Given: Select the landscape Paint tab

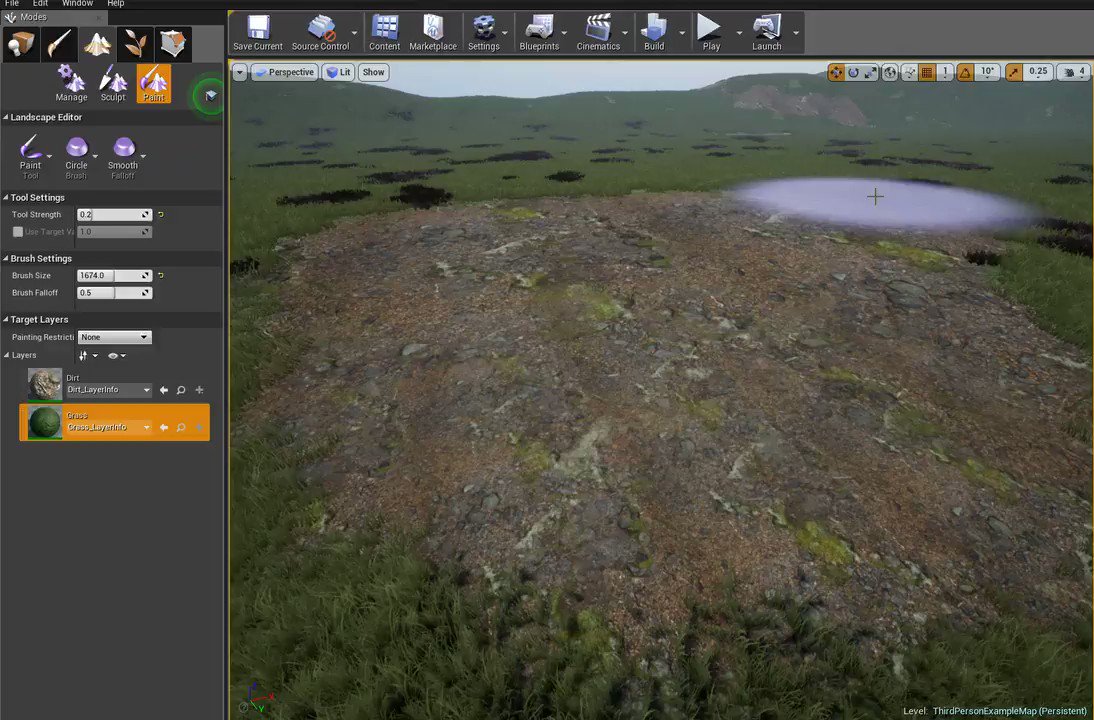Looking at the screenshot, I should [x=153, y=84].
